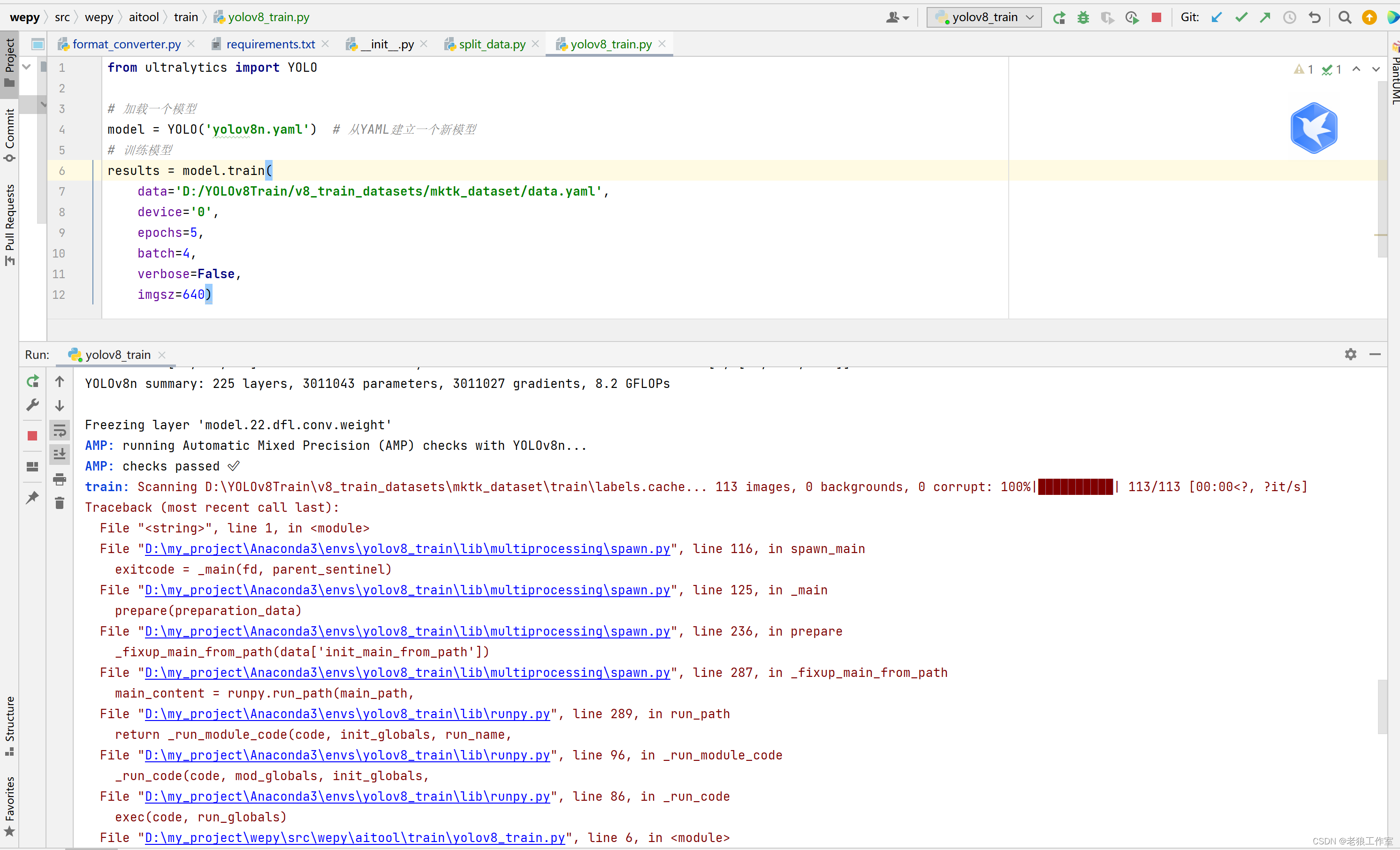This screenshot has height=850, width=1400.
Task: Click the Debug bug icon in toolbar
Action: (x=1083, y=18)
